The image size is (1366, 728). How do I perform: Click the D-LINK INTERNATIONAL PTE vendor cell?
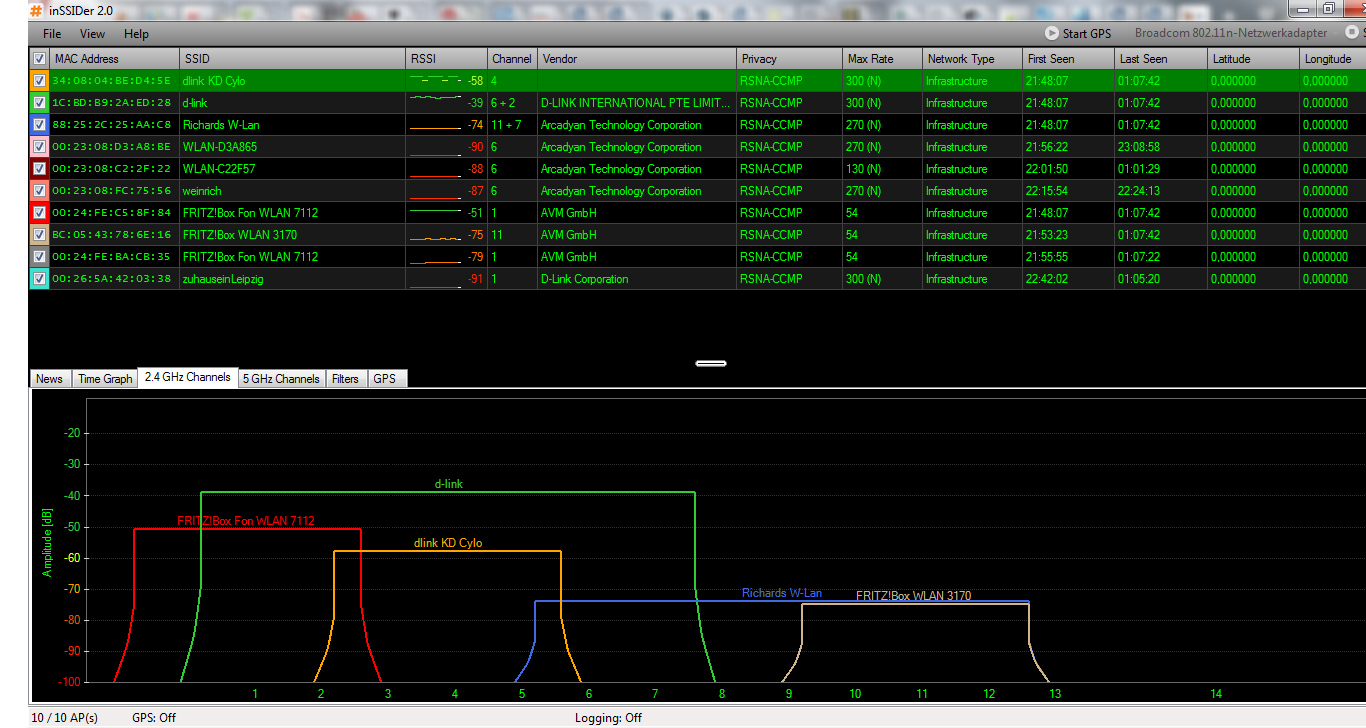point(637,103)
